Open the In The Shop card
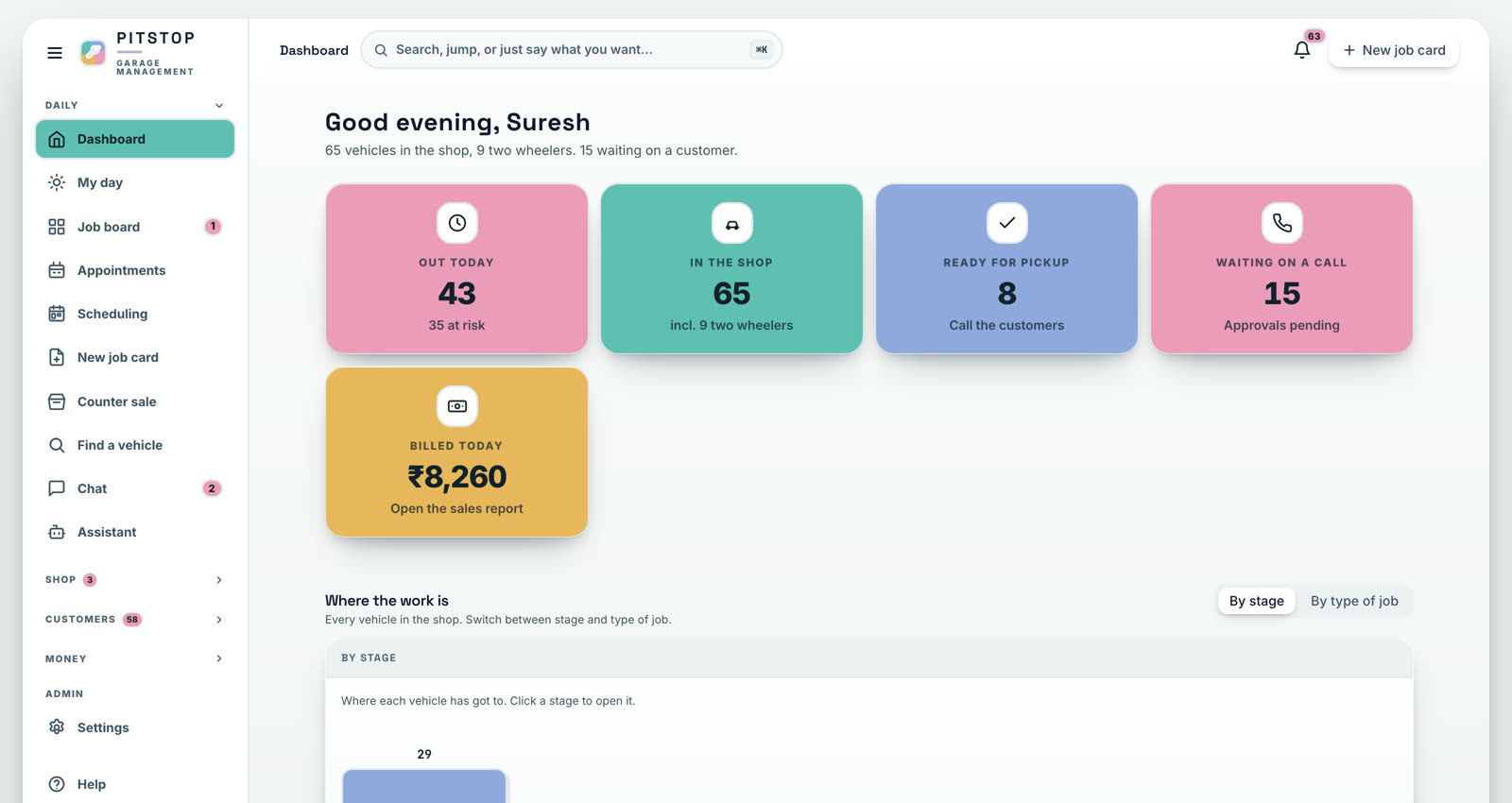The height and width of the screenshot is (803, 1512). [x=732, y=268]
